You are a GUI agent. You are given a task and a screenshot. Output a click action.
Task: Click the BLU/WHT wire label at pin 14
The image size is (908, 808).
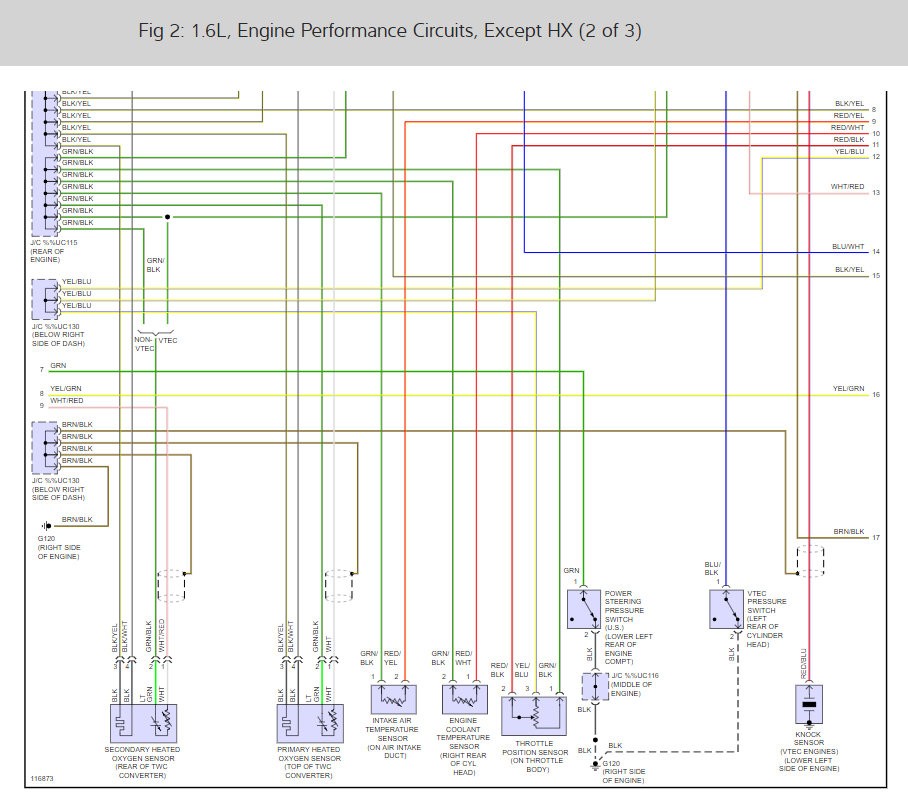(848, 247)
